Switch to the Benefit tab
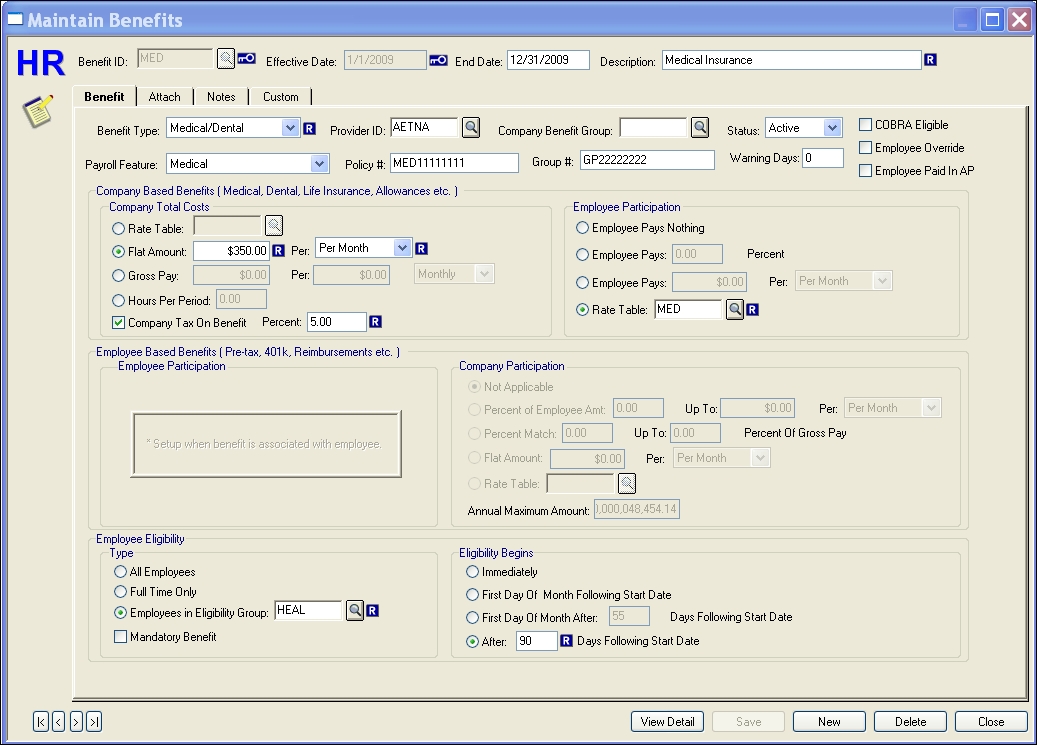The width and height of the screenshot is (1037, 745). (104, 97)
